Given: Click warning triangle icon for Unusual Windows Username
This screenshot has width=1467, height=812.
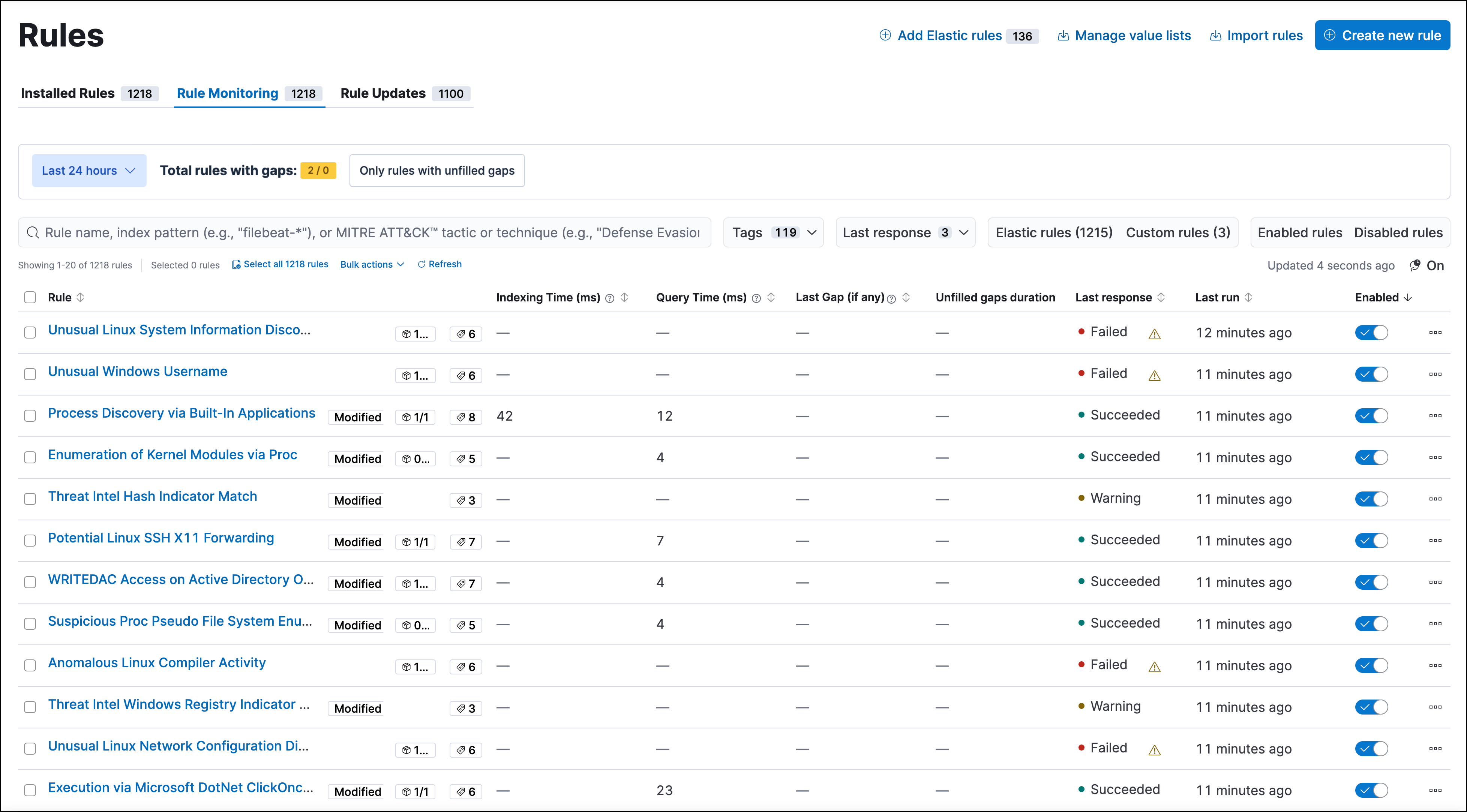Looking at the screenshot, I should (1154, 376).
